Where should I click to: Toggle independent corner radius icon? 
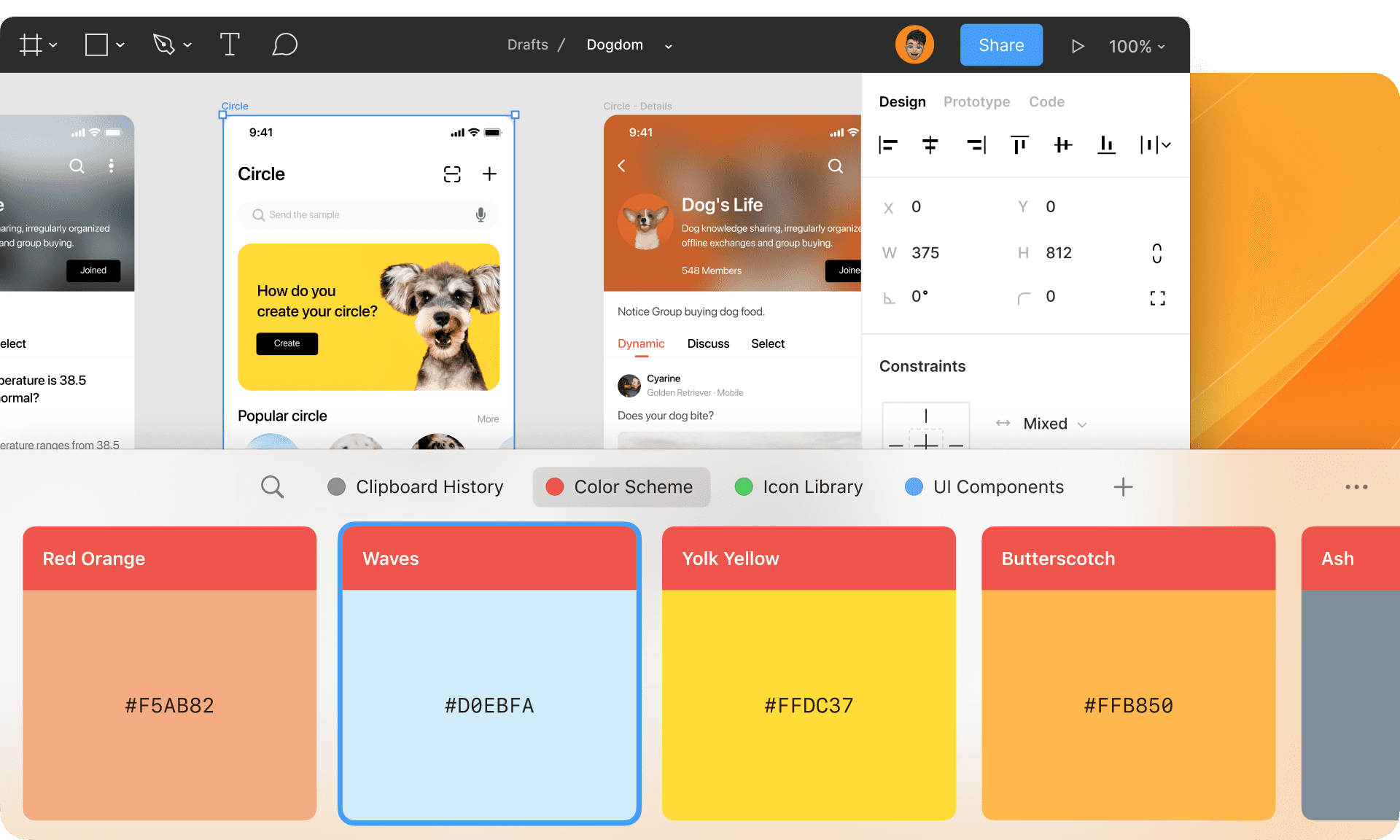click(x=1157, y=297)
